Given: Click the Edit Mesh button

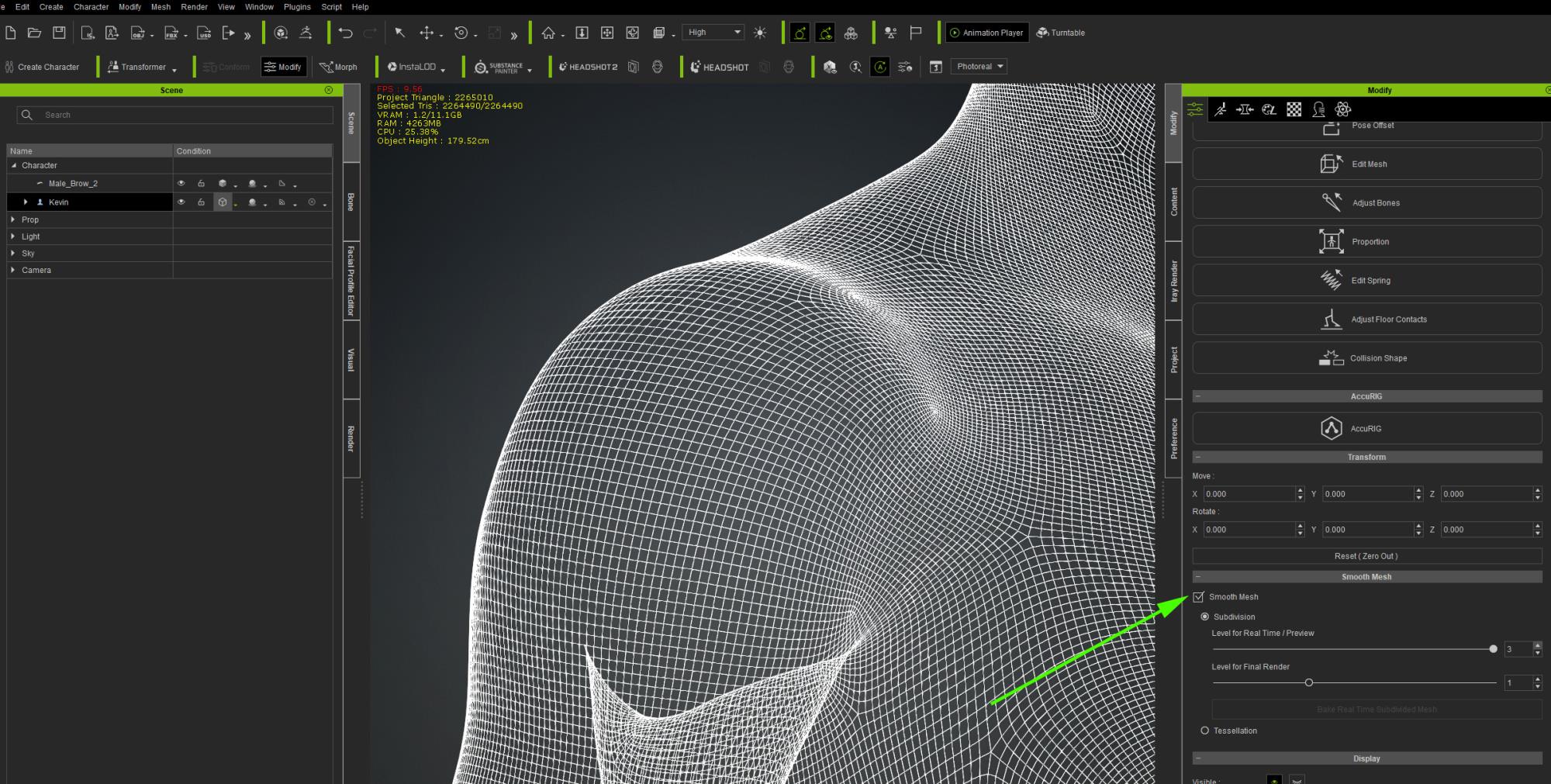Looking at the screenshot, I should [1366, 164].
